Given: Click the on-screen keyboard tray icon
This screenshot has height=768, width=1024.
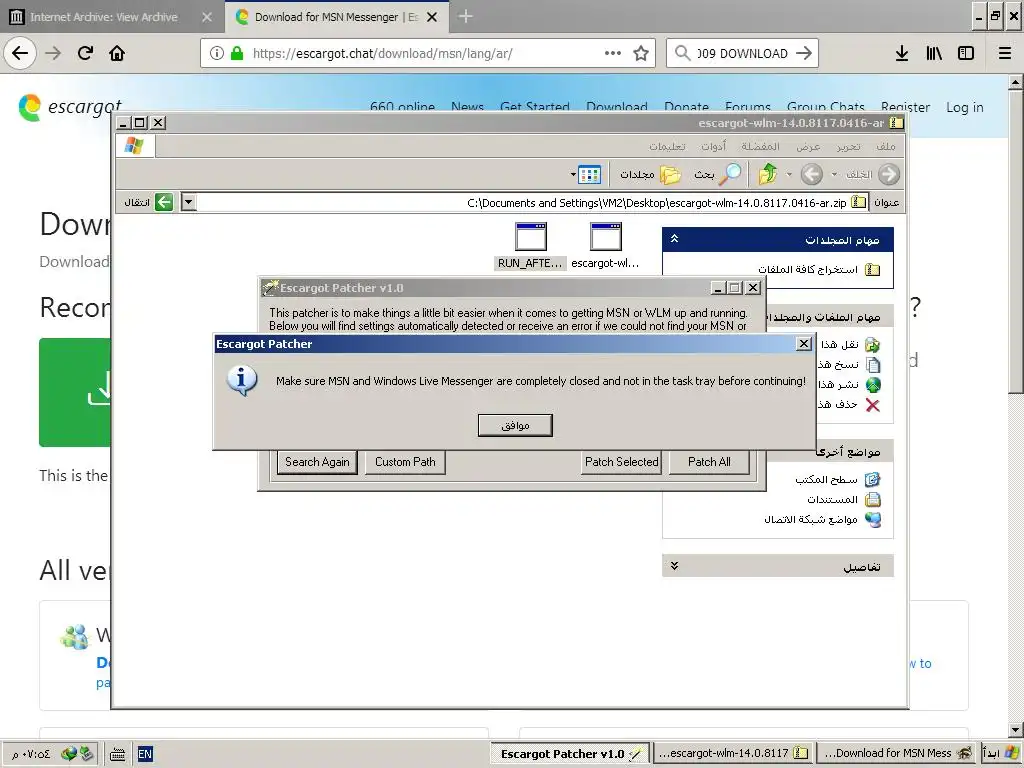Looking at the screenshot, I should [x=118, y=754].
